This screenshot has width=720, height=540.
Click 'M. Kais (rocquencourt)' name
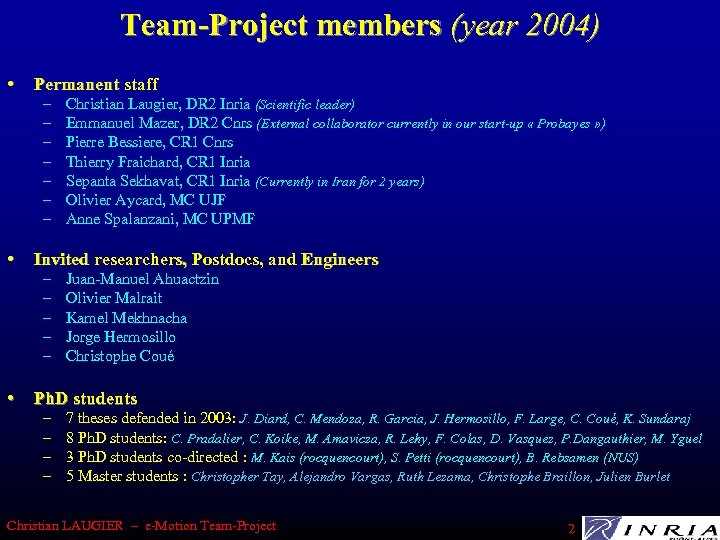click(x=319, y=458)
